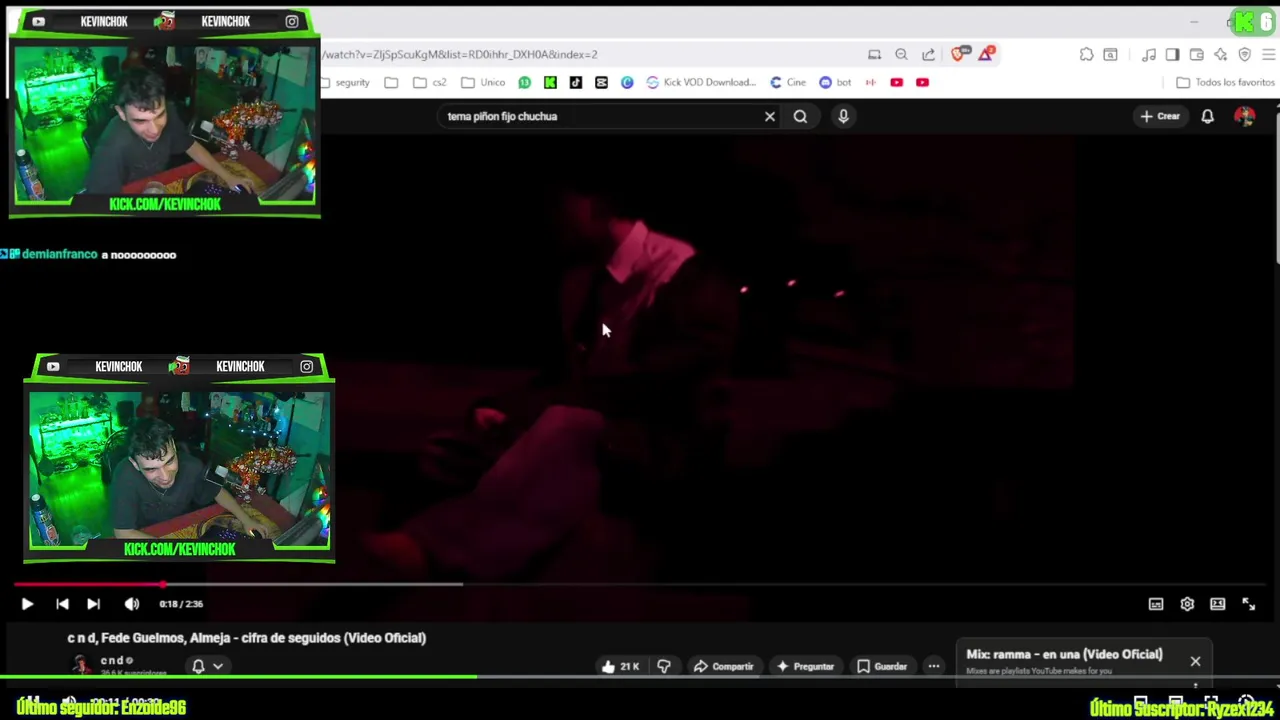Open the second YouTube bookmark icon
1280x720 pixels.
(x=922, y=83)
